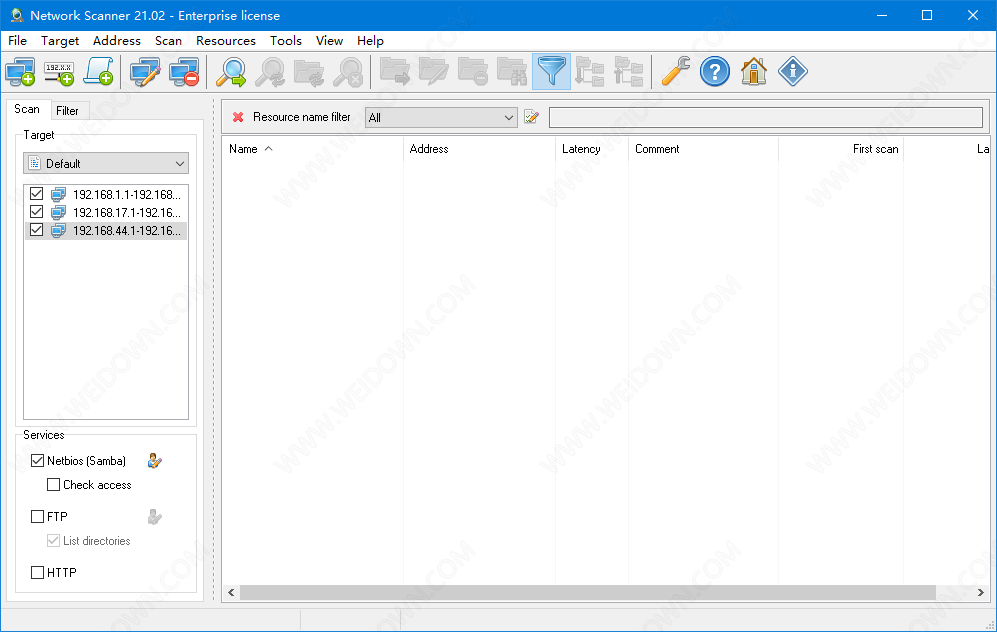The height and width of the screenshot is (632, 997).
Task: Click the grayed collapse tree icon
Action: pos(629,71)
